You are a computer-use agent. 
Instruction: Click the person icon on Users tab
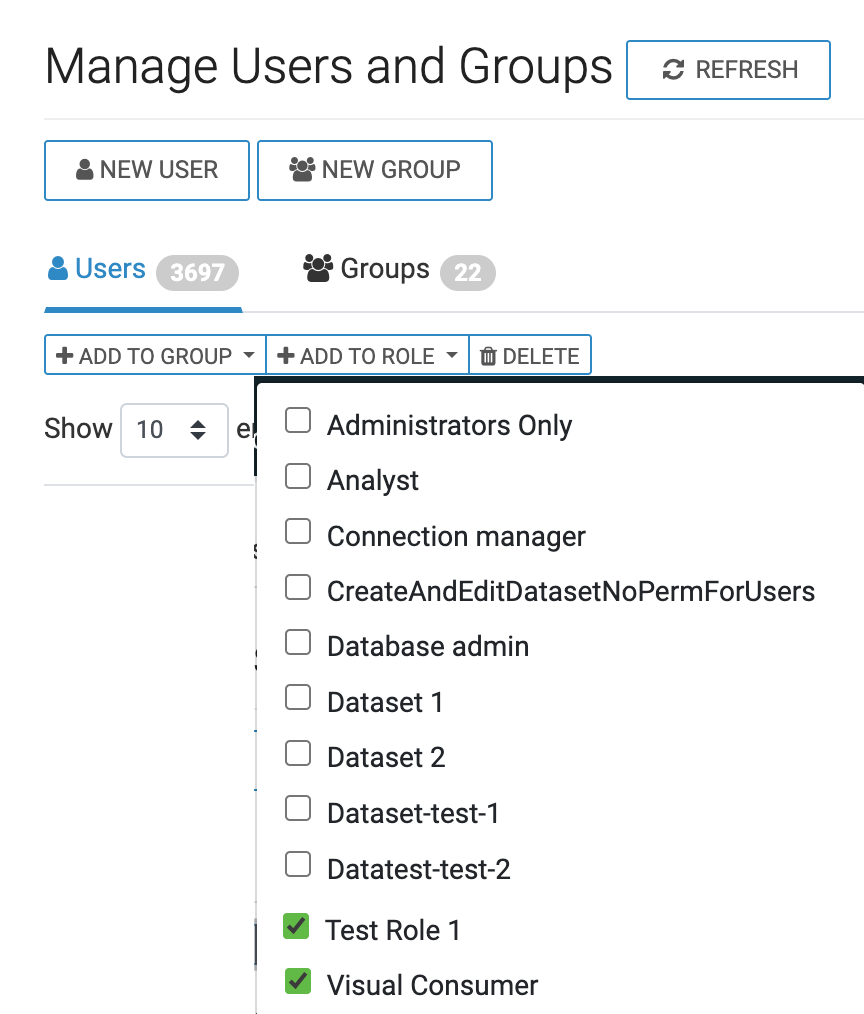[59, 269]
